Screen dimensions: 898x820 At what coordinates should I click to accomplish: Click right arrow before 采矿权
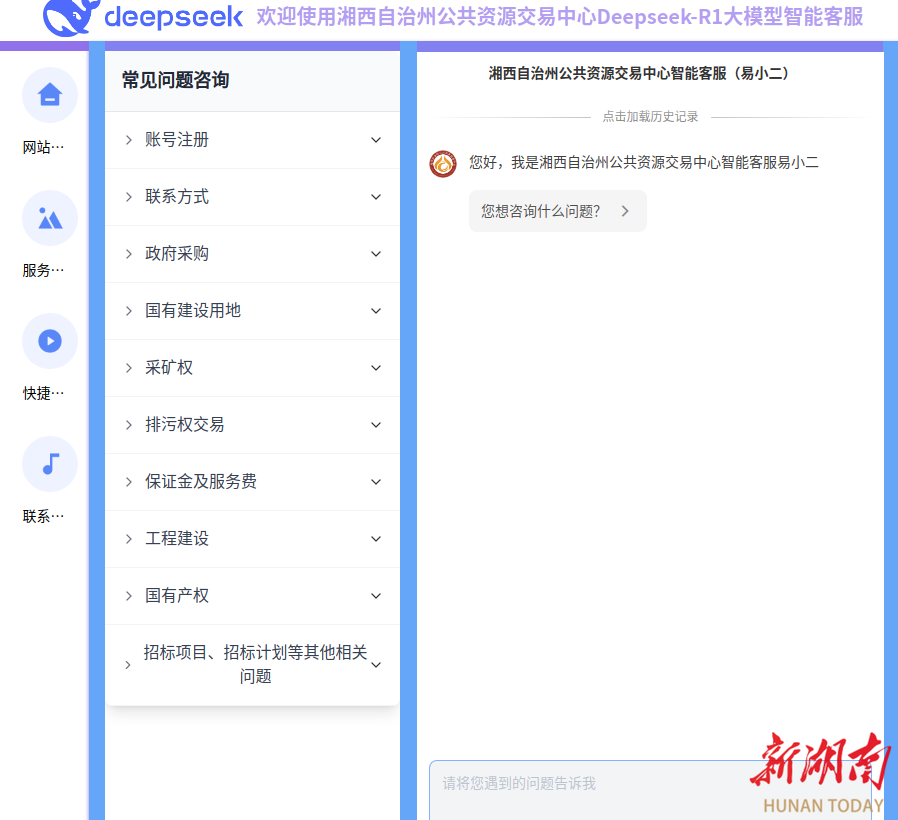(x=129, y=368)
